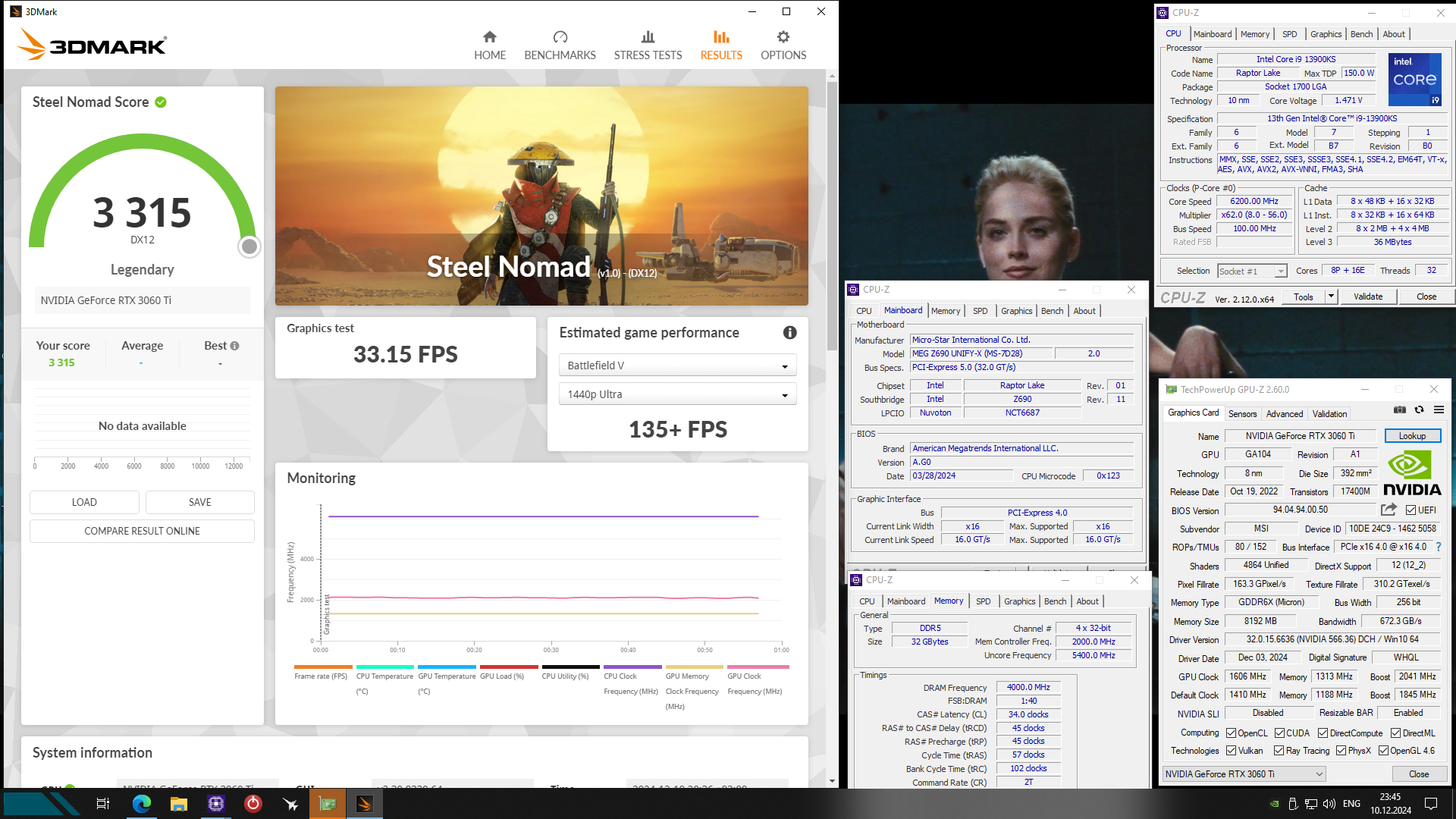The image size is (1456, 819).
Task: Click the volume icon in the system tray
Action: (x=1329, y=804)
